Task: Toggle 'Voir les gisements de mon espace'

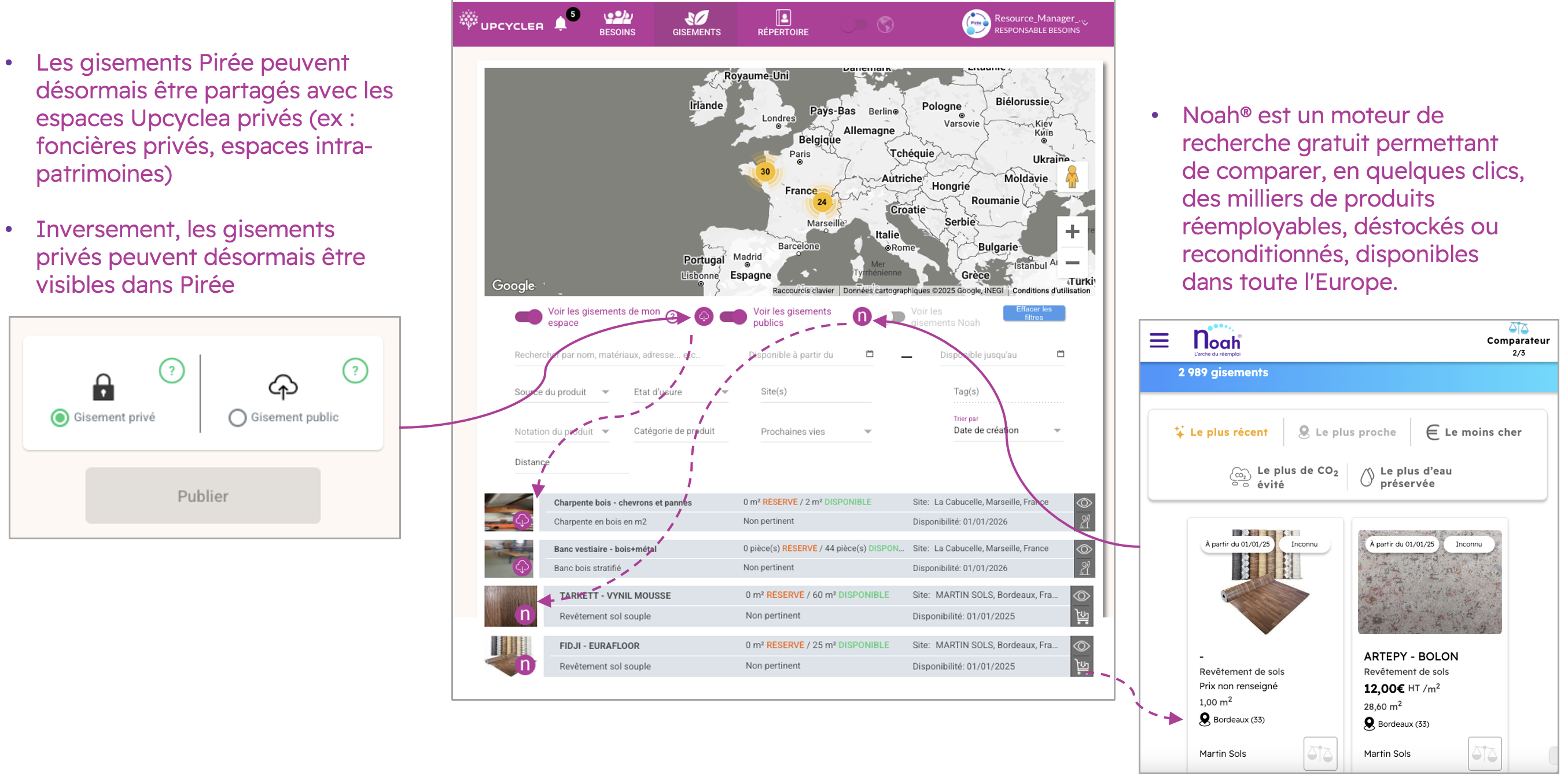Action: (528, 317)
